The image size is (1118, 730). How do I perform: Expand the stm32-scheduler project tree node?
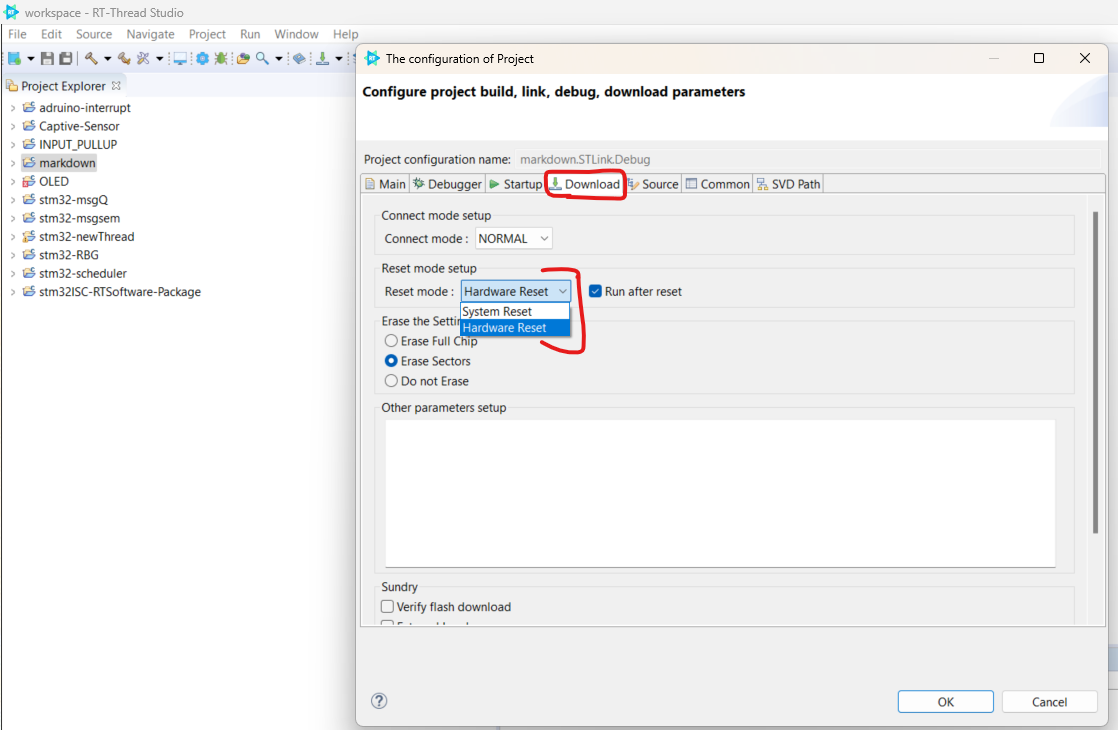coord(12,273)
